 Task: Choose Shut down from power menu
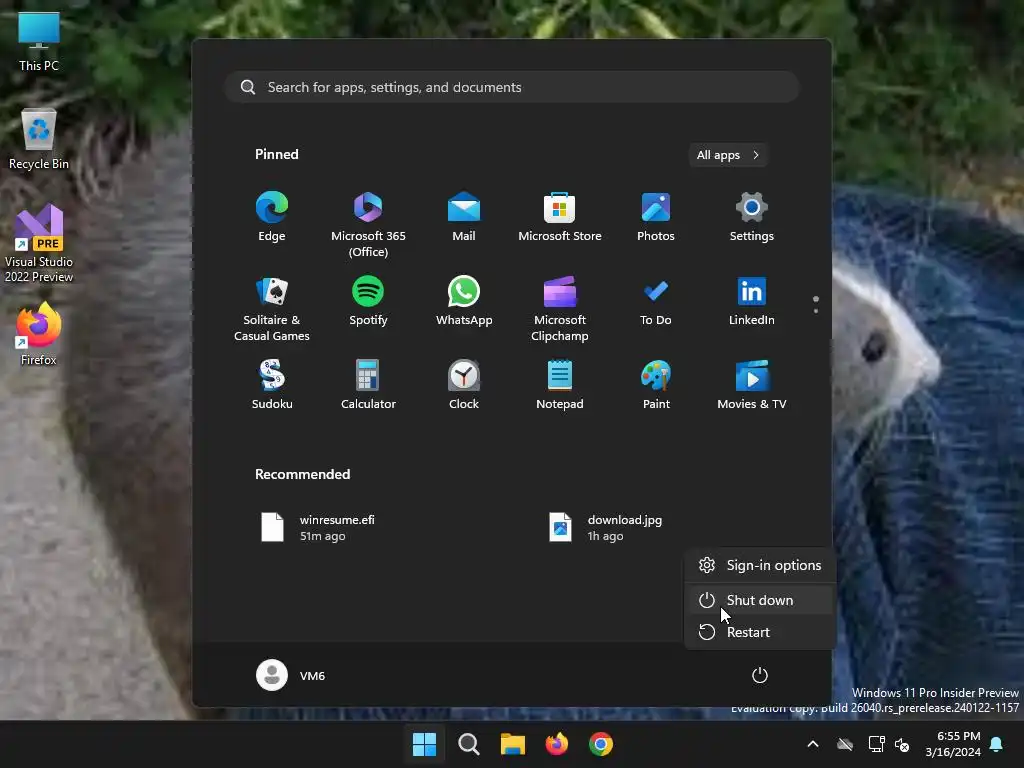point(760,600)
